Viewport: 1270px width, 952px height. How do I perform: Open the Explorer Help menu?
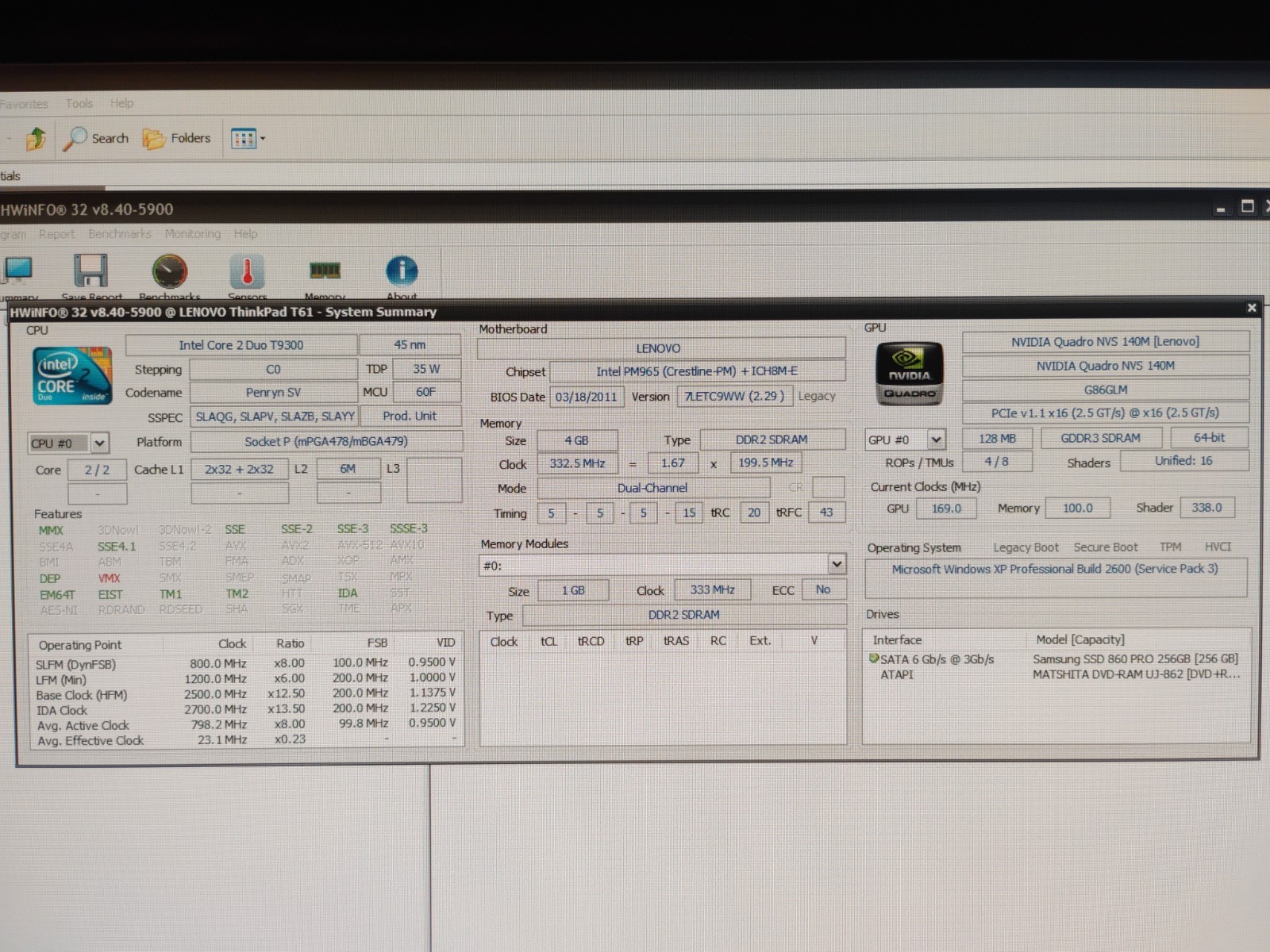click(x=121, y=103)
